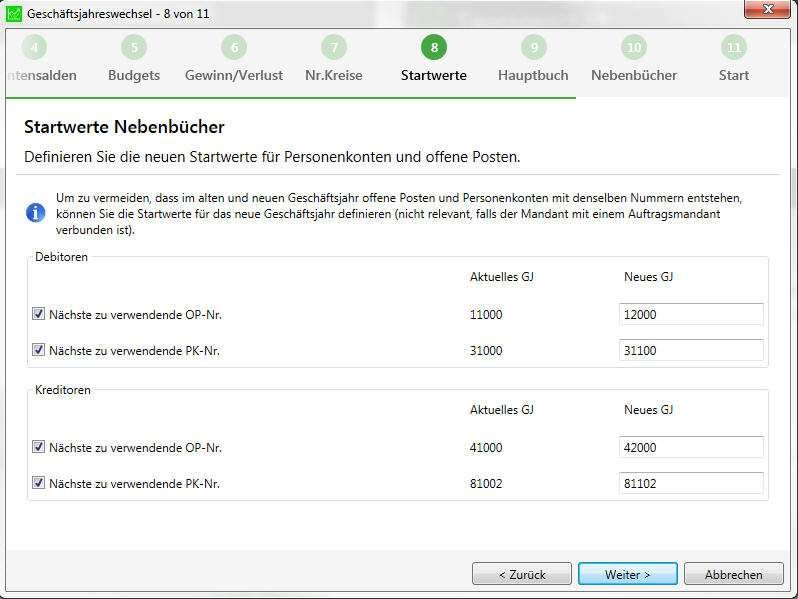Click the Zurück button
The width and height of the screenshot is (798, 599).
pyautogui.click(x=522, y=574)
